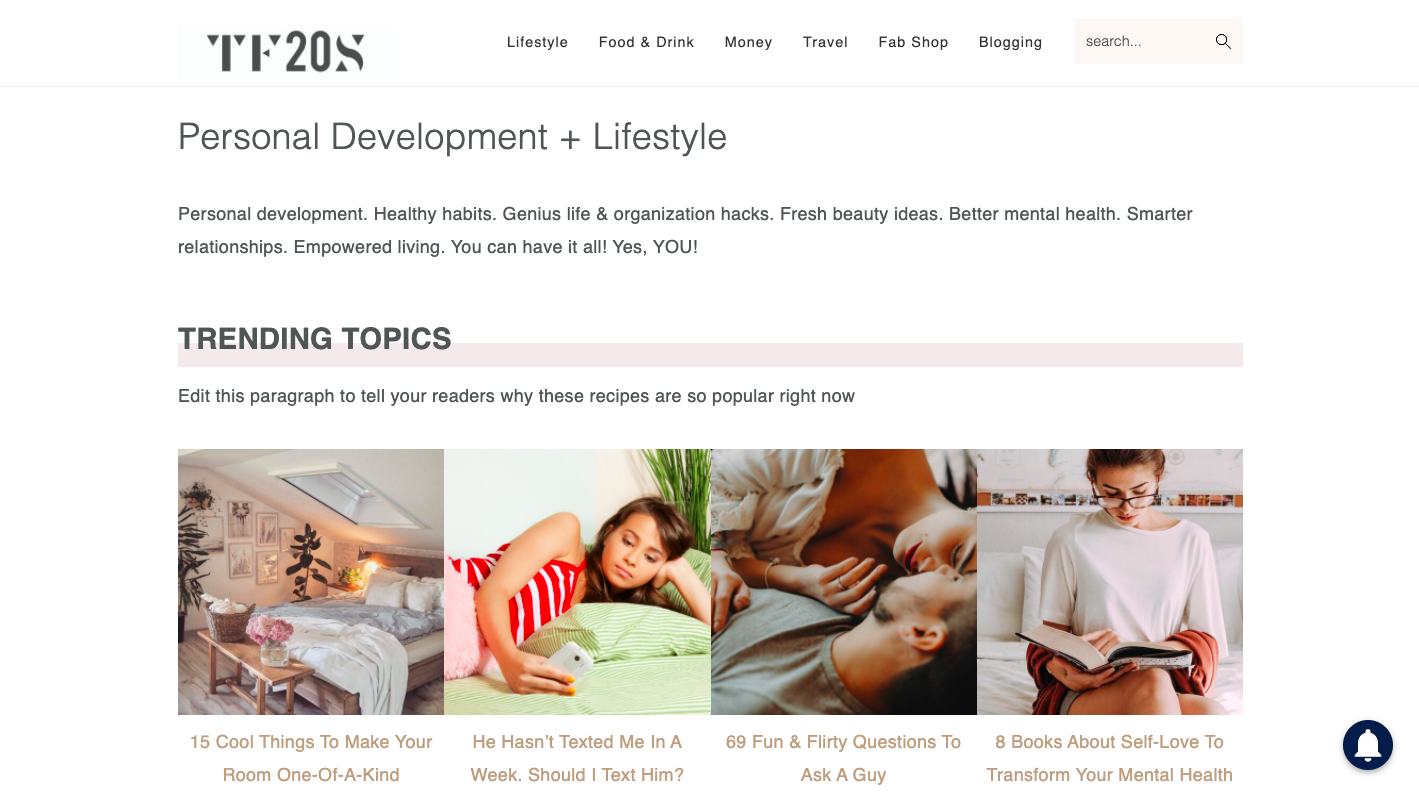Click the Trending Topics heading

[315, 339]
